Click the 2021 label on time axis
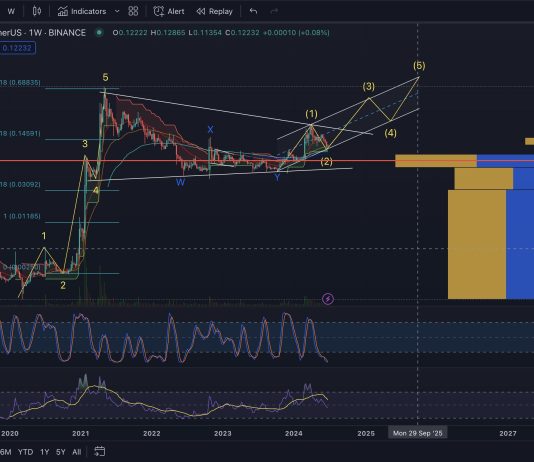This screenshot has width=534, height=462. [81, 433]
